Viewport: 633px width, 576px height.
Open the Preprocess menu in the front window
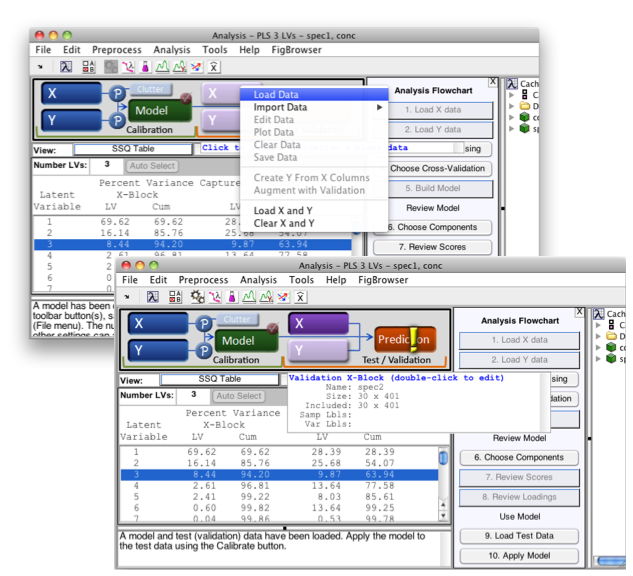click(x=203, y=280)
